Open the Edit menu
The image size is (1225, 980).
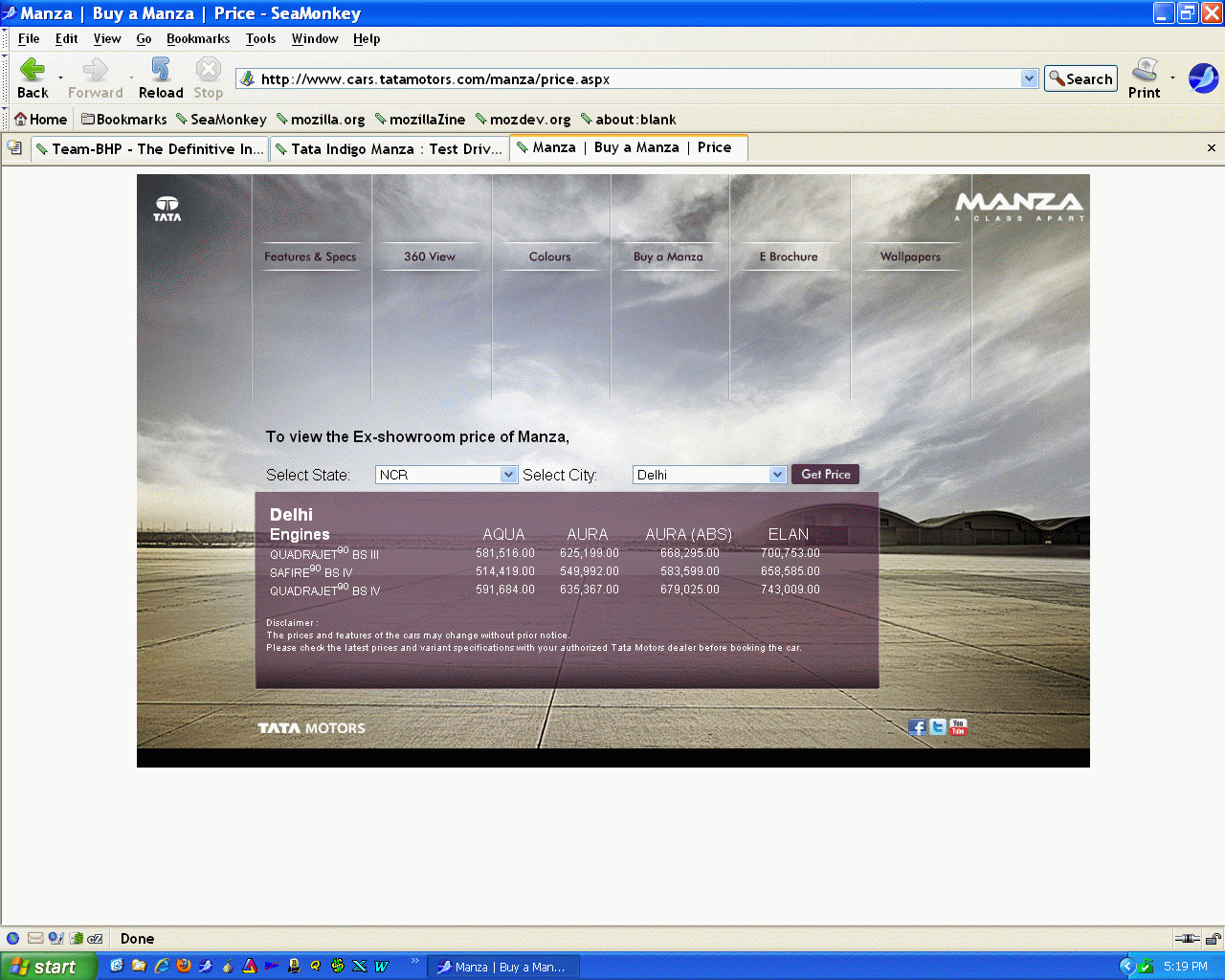point(67,38)
